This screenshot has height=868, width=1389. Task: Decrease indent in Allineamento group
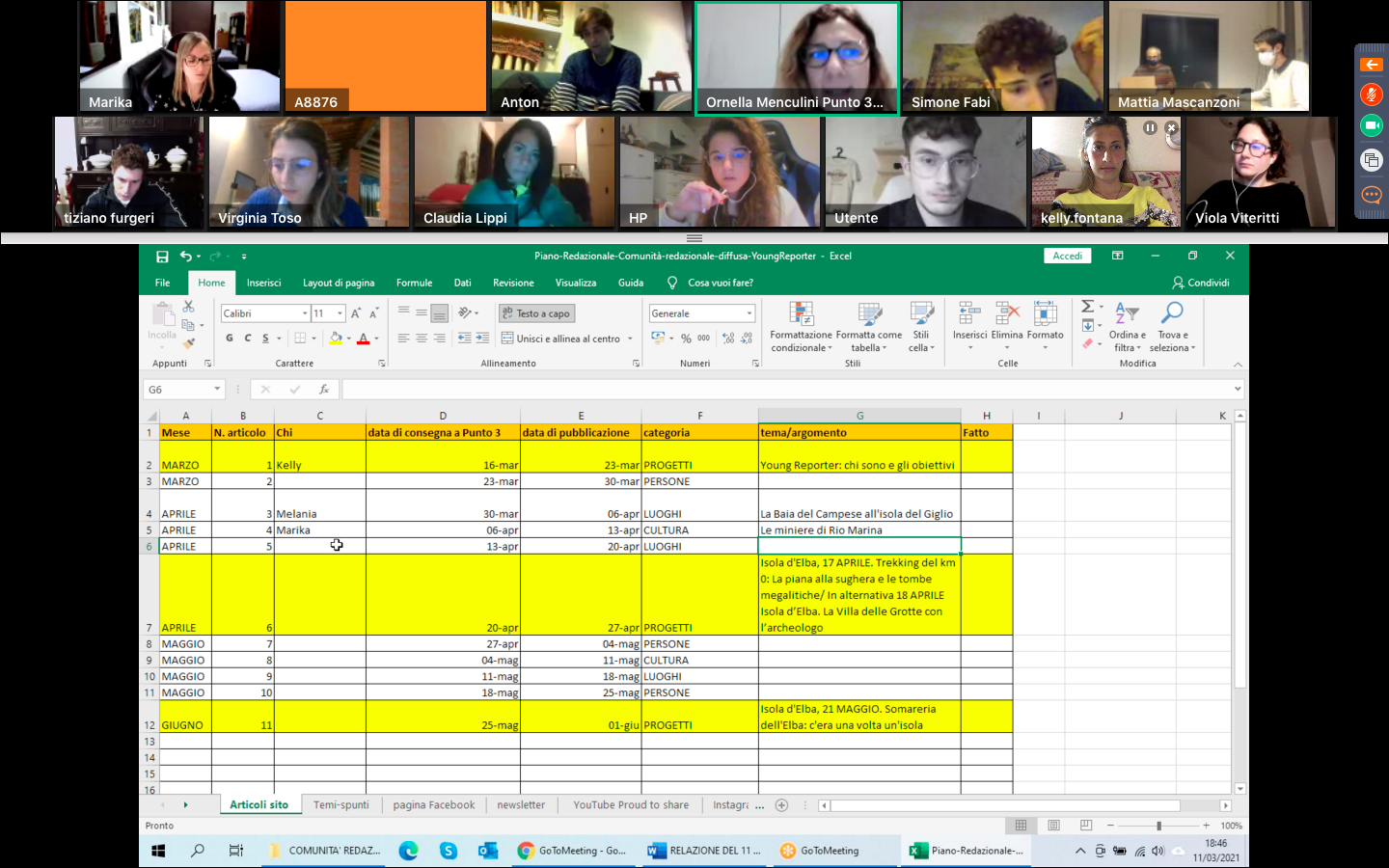[x=465, y=339]
